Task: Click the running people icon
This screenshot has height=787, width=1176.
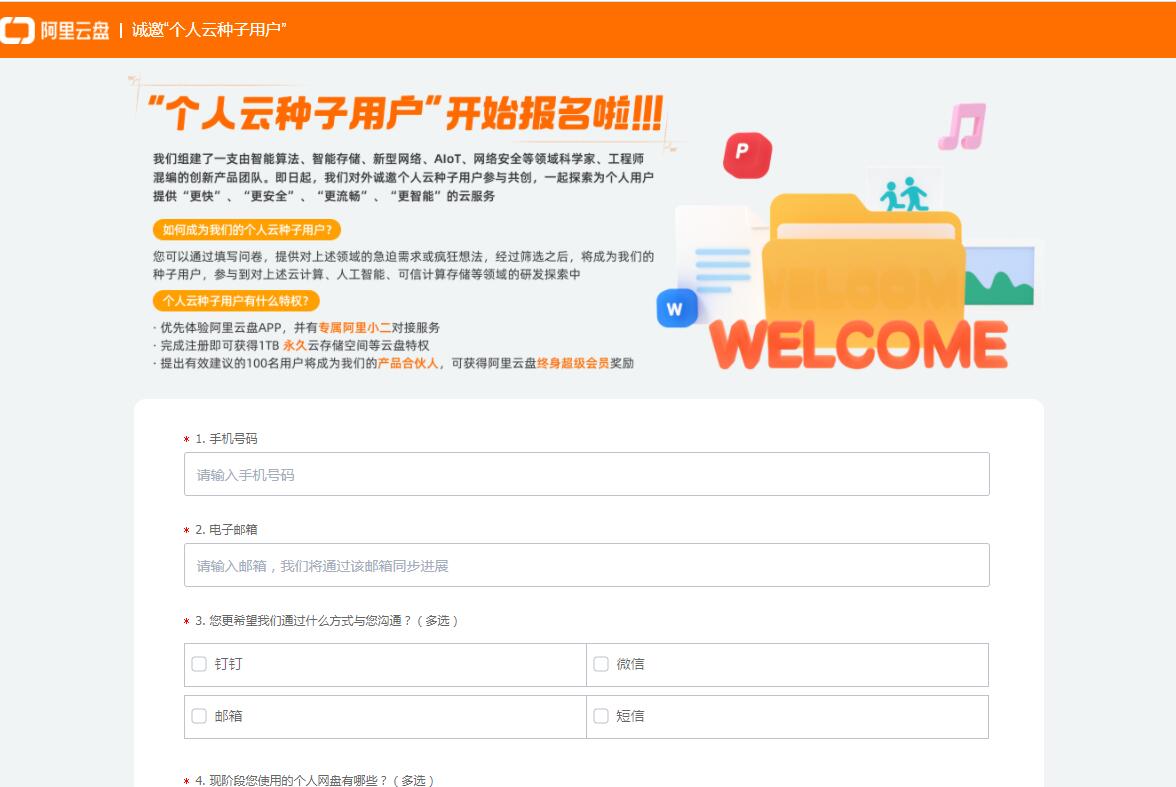Action: (904, 194)
